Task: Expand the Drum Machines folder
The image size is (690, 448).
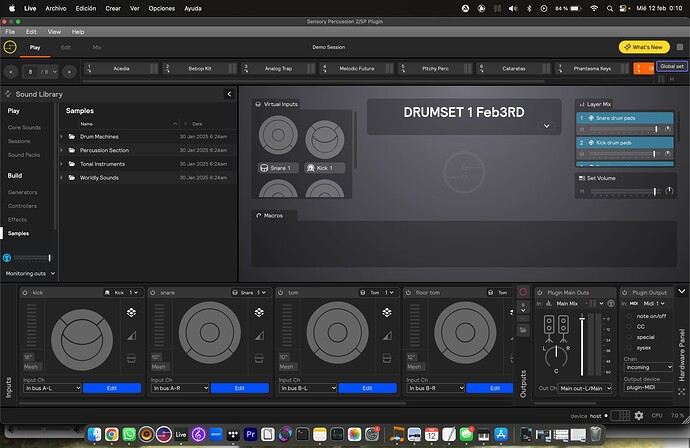Action: [x=61, y=136]
